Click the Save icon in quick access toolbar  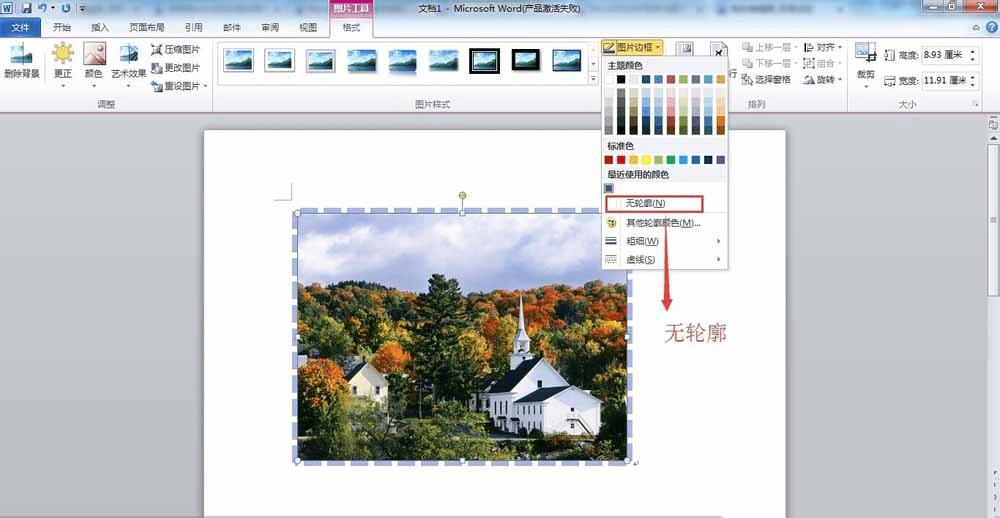26,8
